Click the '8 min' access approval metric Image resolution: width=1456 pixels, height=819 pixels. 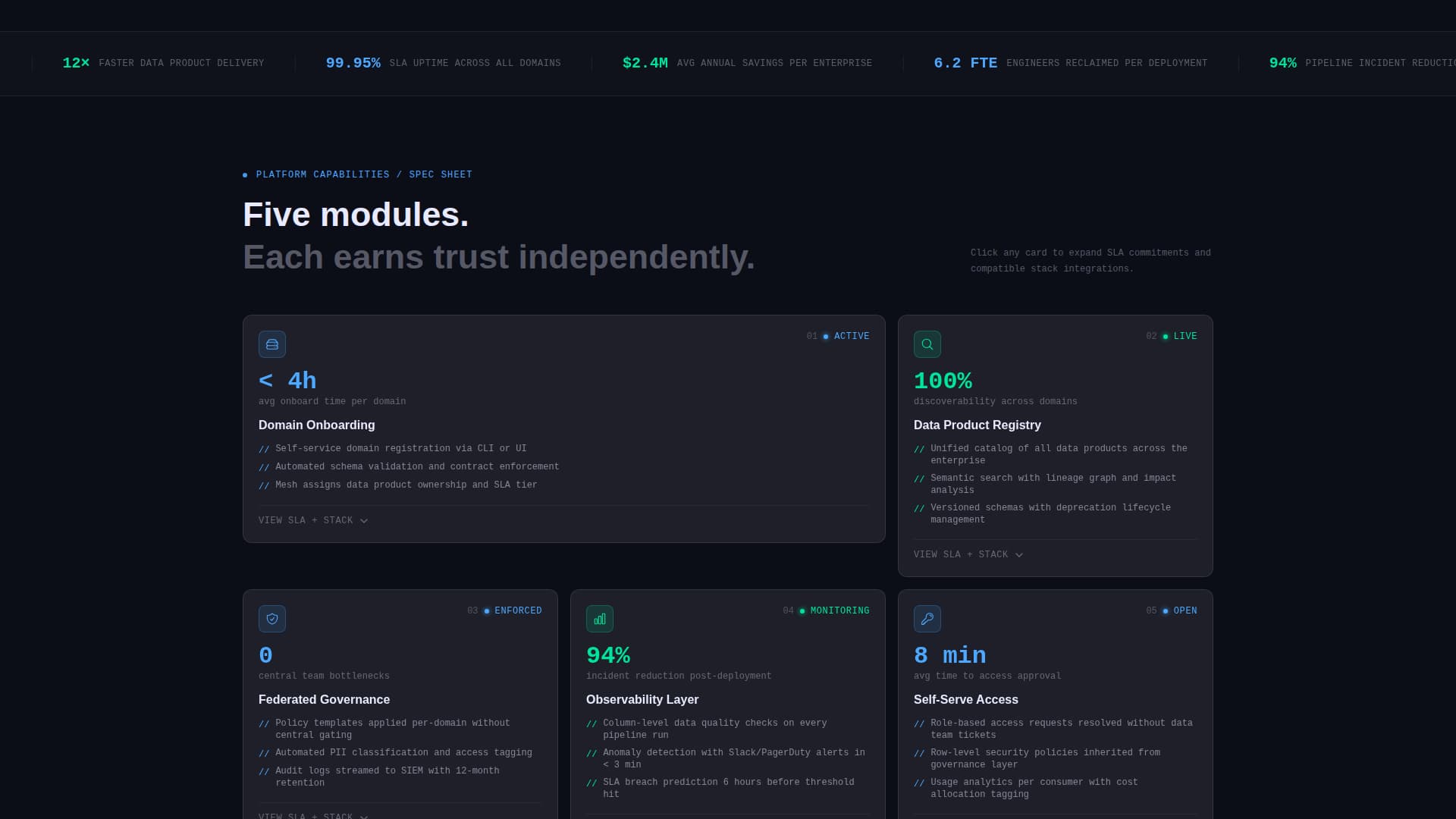pyautogui.click(x=949, y=655)
